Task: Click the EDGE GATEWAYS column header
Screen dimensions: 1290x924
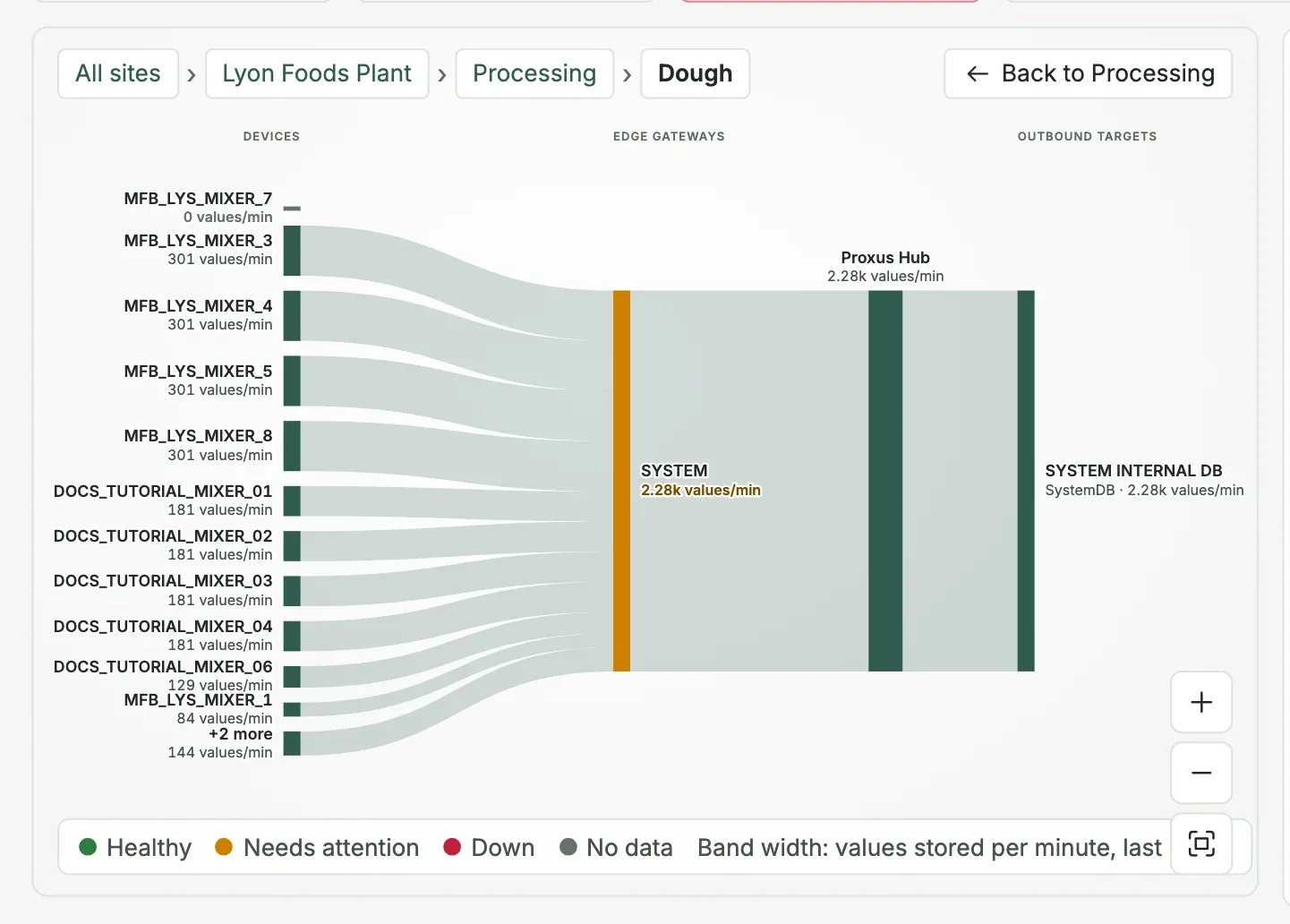Action: coord(669,136)
